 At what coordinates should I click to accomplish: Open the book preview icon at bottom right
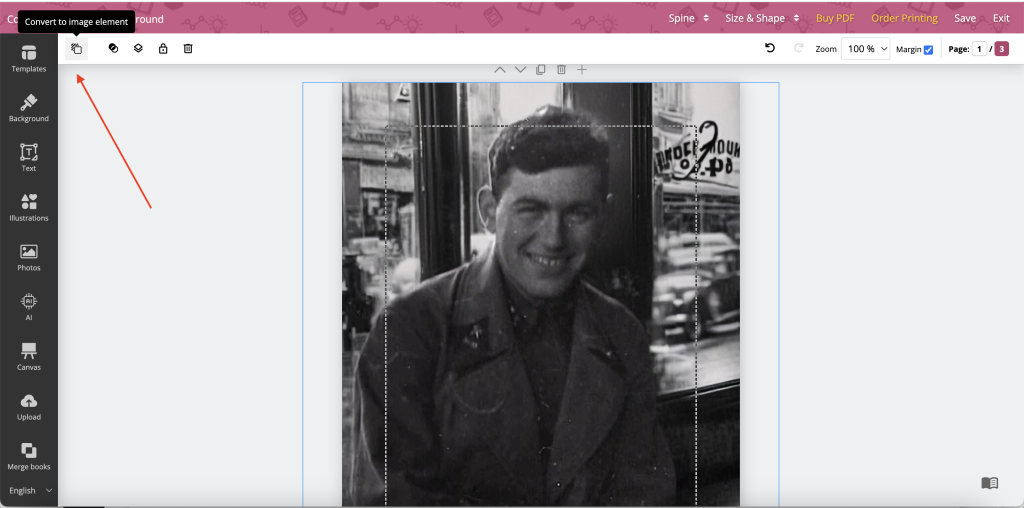click(x=989, y=483)
